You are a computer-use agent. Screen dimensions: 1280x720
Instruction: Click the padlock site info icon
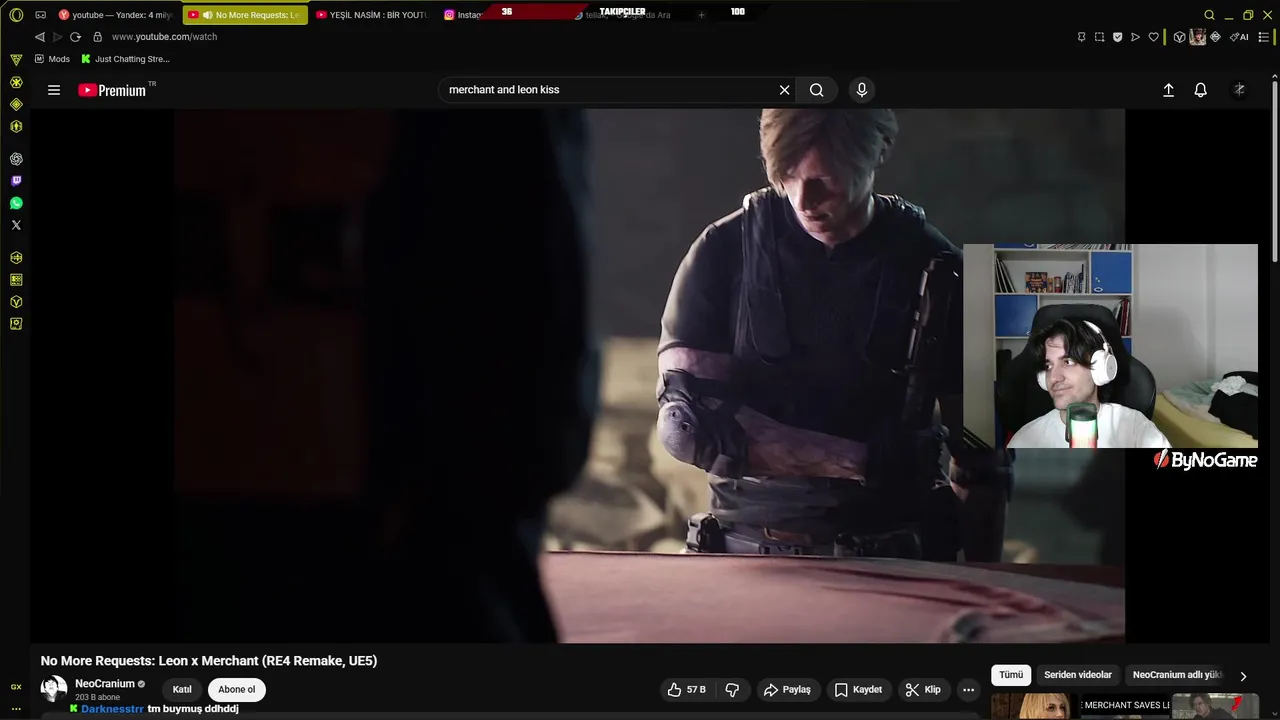(97, 37)
